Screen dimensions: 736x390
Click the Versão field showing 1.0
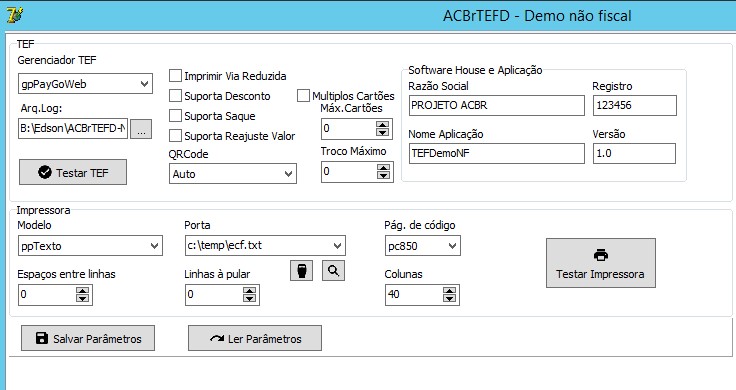(x=634, y=153)
